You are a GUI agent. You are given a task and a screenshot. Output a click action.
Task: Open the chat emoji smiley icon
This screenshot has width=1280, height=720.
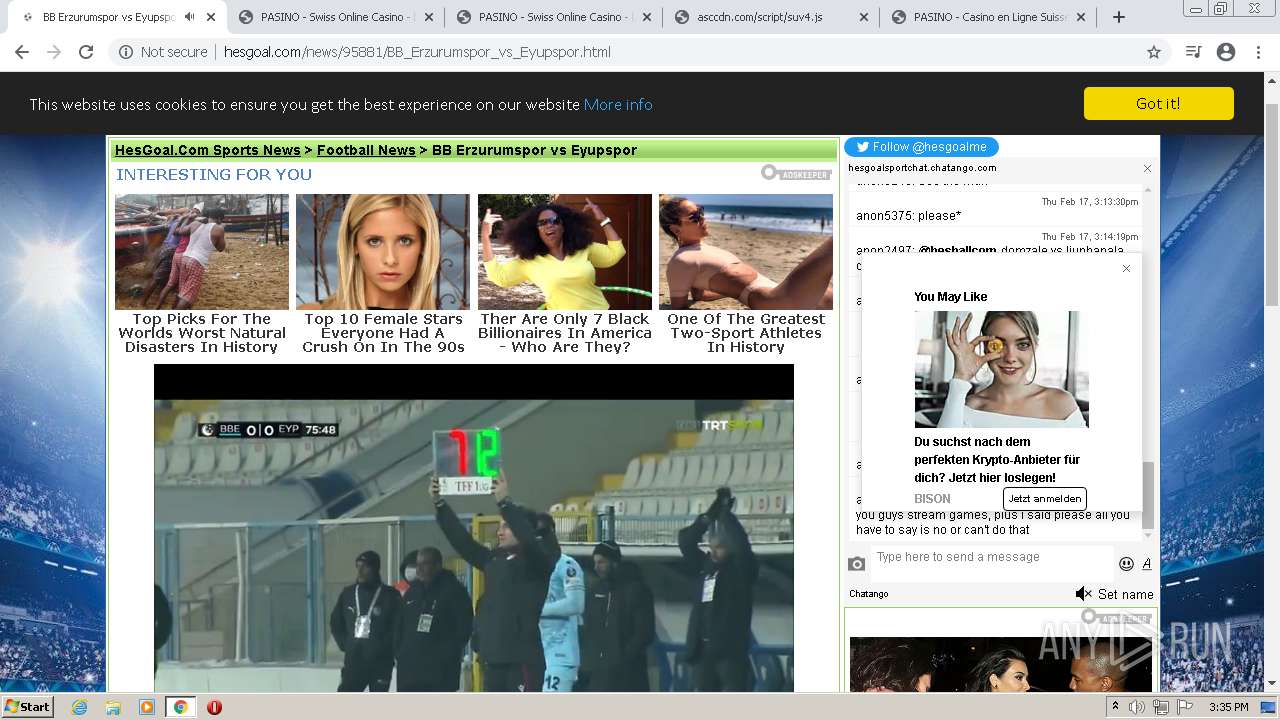point(1126,564)
